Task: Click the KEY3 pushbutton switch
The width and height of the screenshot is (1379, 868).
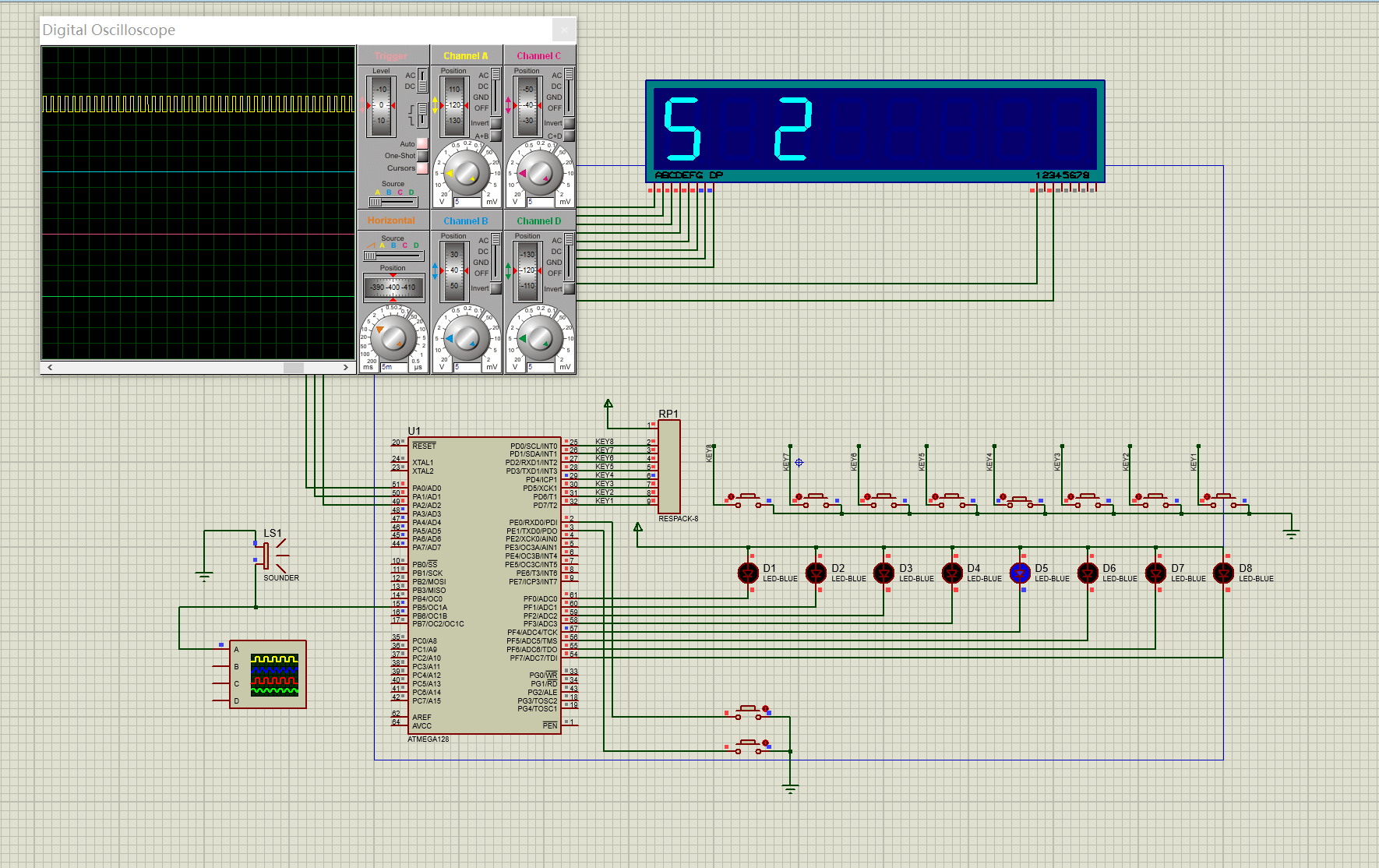Action: pyautogui.click(x=1088, y=499)
